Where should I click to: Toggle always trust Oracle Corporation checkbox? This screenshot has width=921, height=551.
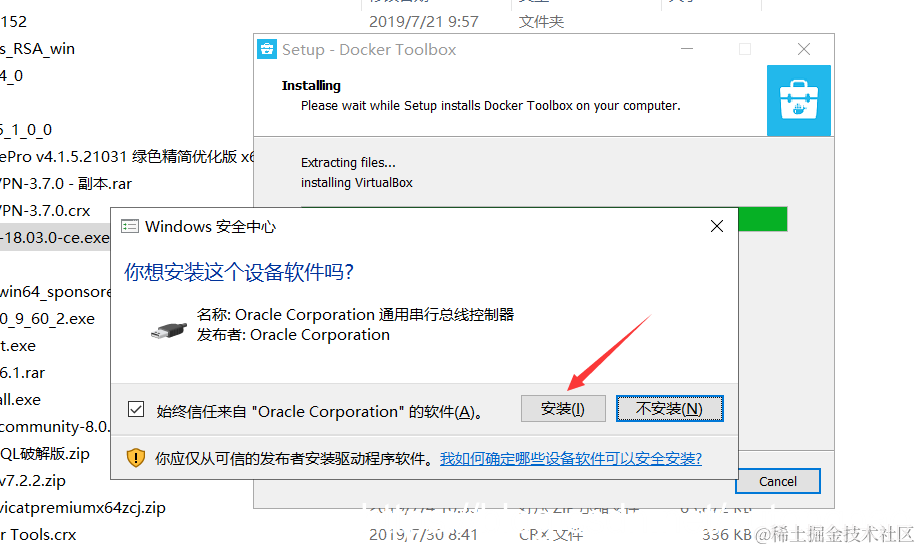136,409
